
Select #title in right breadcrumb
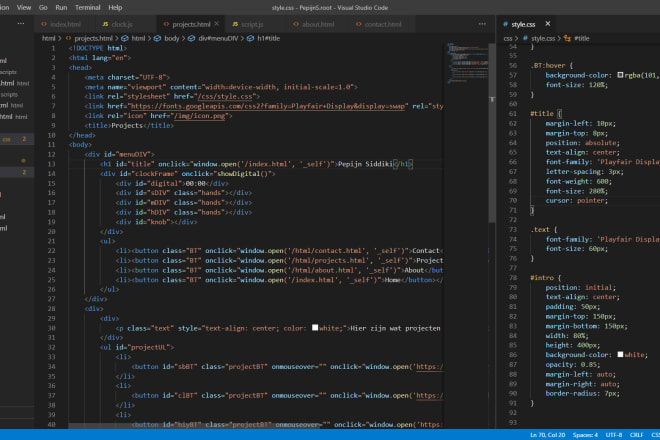point(582,38)
